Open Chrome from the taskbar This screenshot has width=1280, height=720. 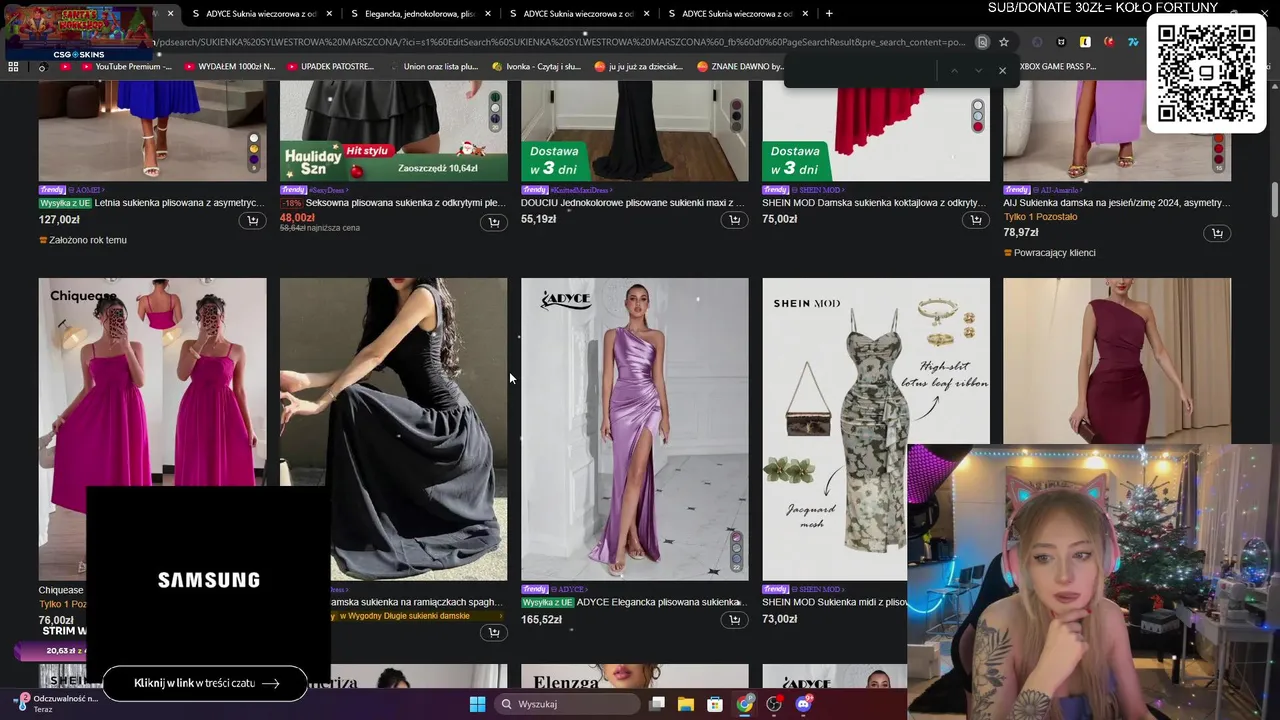[745, 704]
